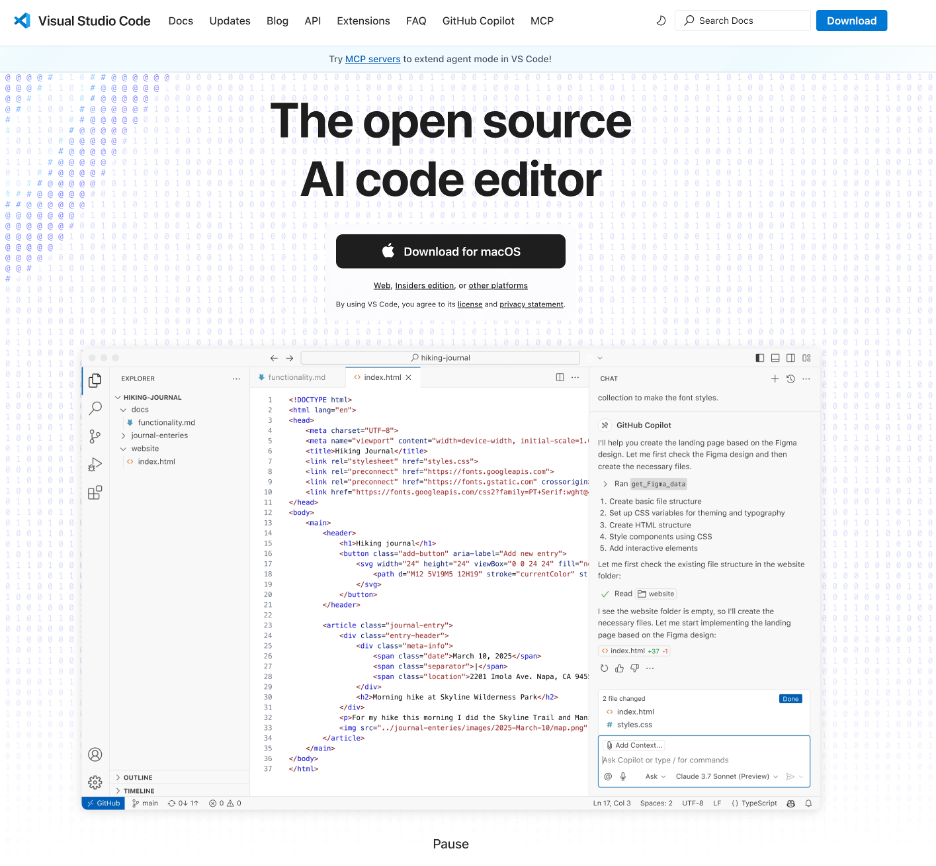Follow the MCP servers banner link
The width and height of the screenshot is (936, 866).
tap(373, 59)
